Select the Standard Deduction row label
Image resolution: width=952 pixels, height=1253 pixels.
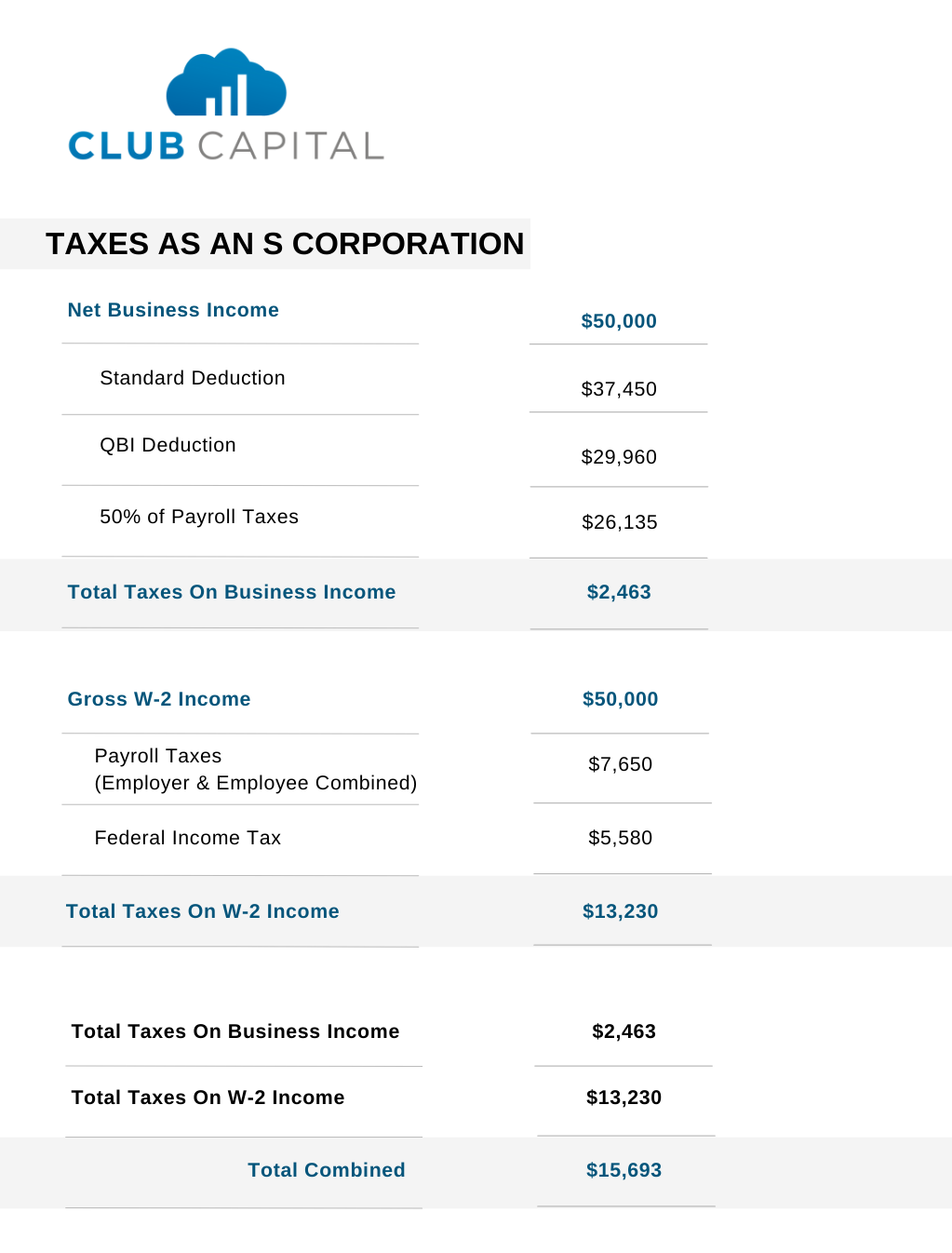(193, 378)
